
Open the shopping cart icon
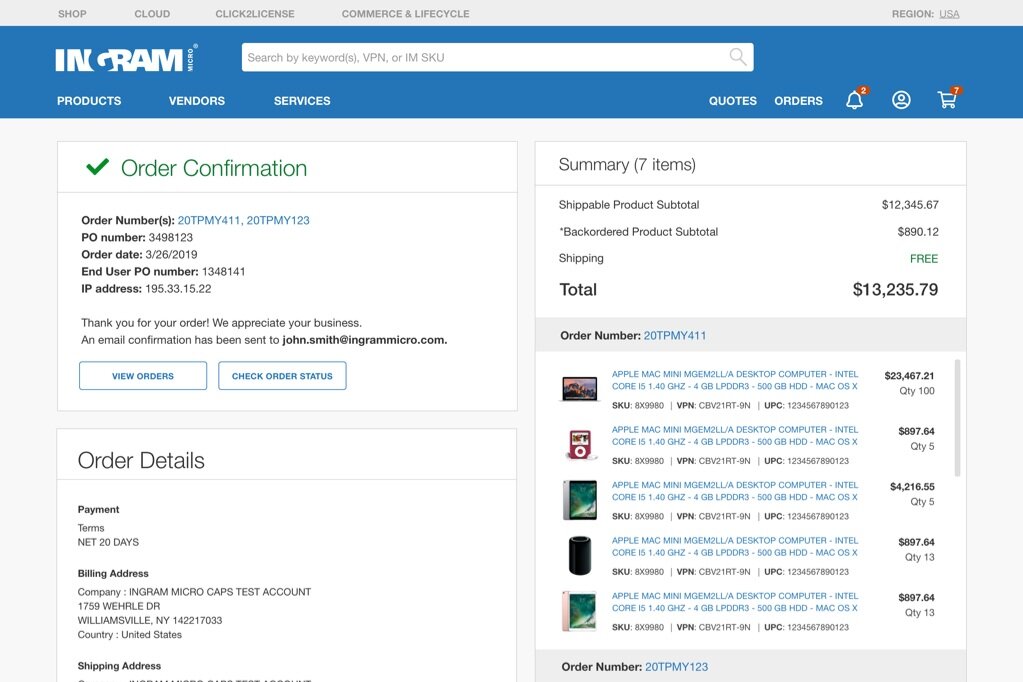tap(947, 100)
